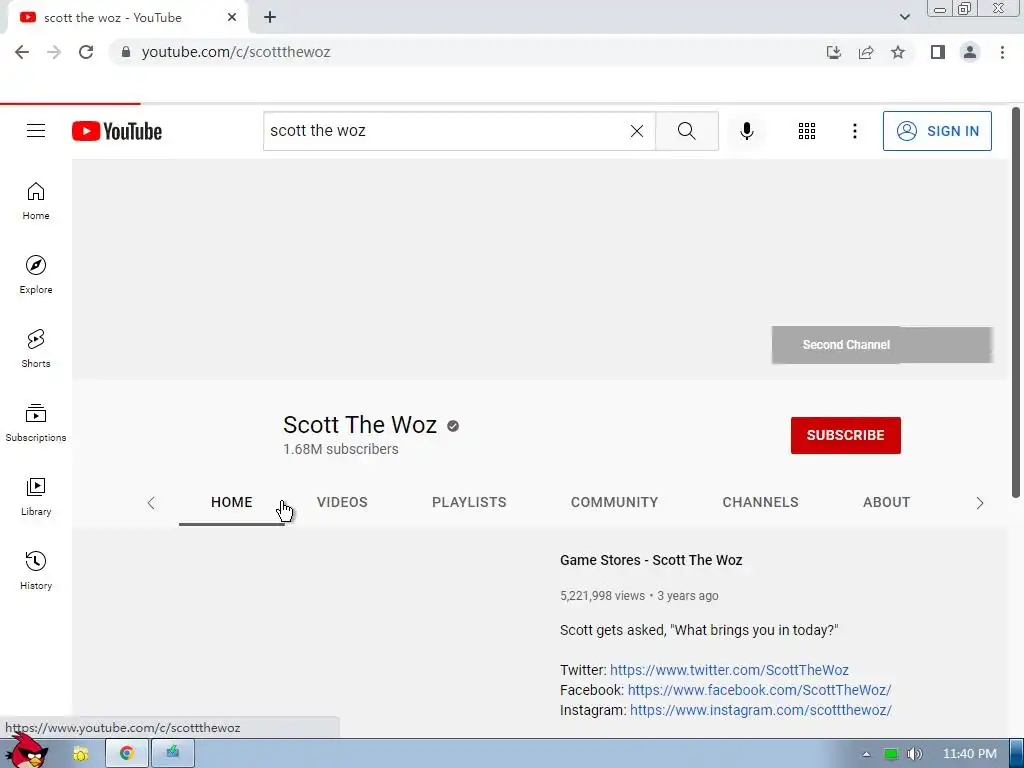Switch to the ABOUT tab
The width and height of the screenshot is (1024, 768).
[886, 502]
